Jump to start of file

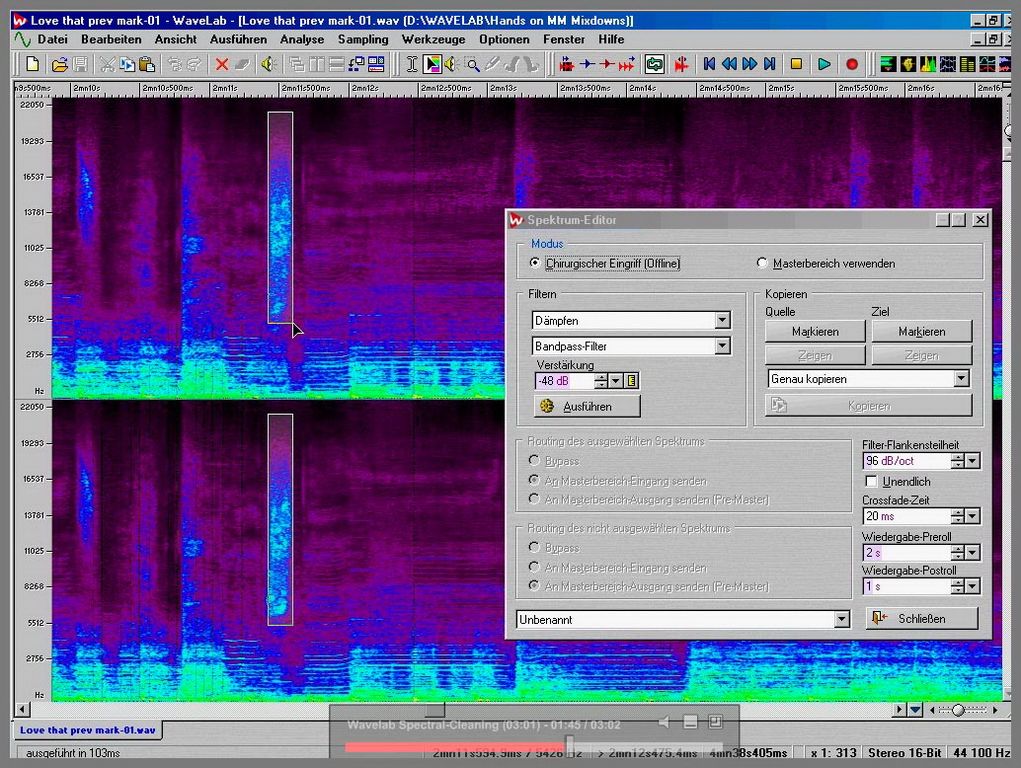click(709, 64)
